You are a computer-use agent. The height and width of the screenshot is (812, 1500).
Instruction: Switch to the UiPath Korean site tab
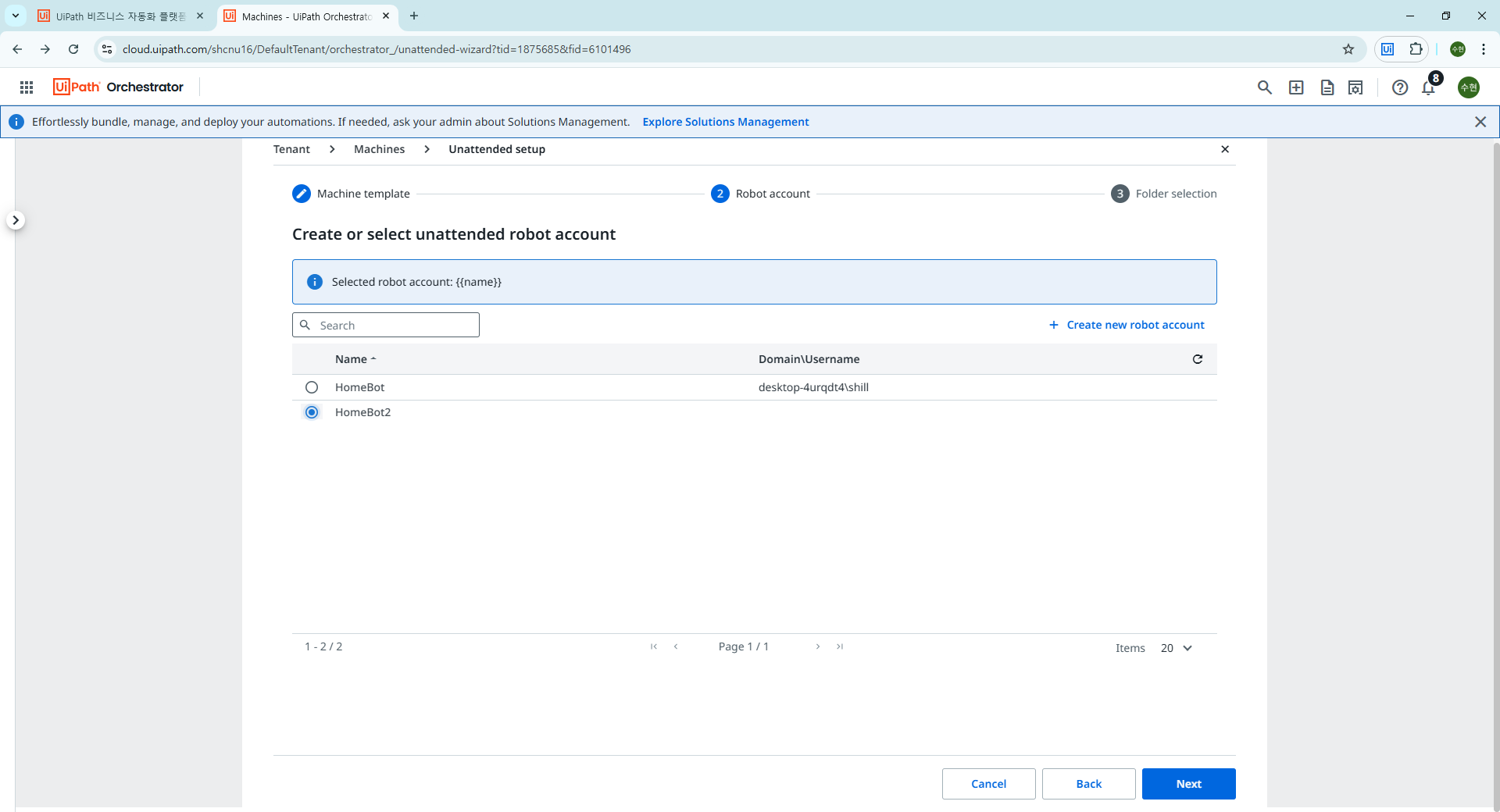pos(119,16)
